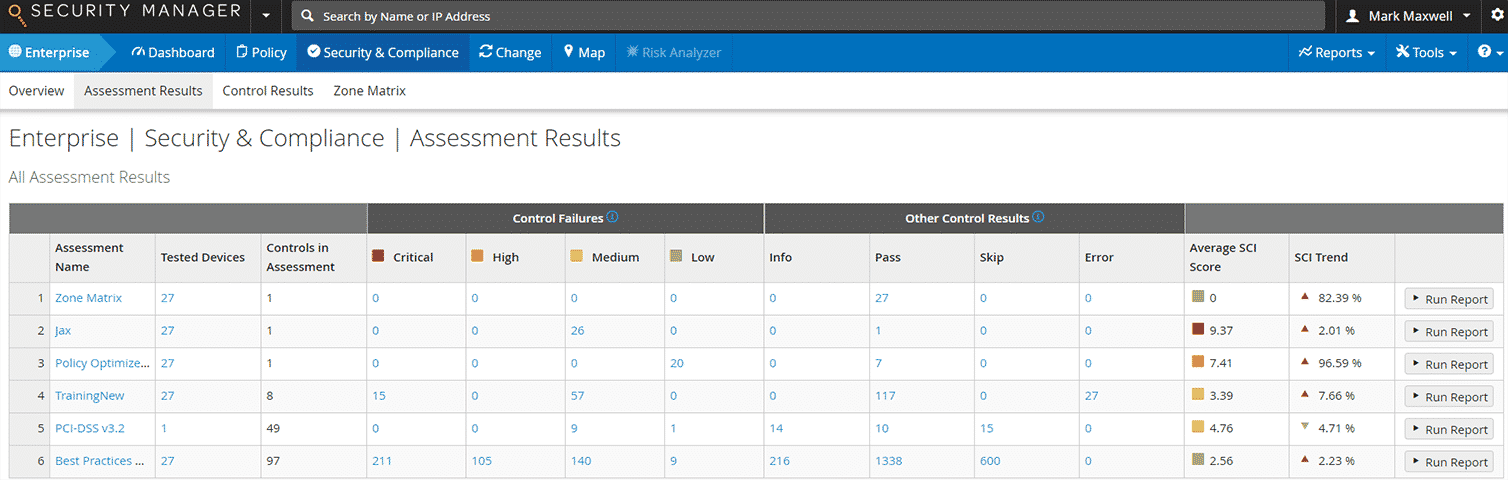Click the Search by Name or IP field
Screen dimensions: 1508x480
click(800, 17)
